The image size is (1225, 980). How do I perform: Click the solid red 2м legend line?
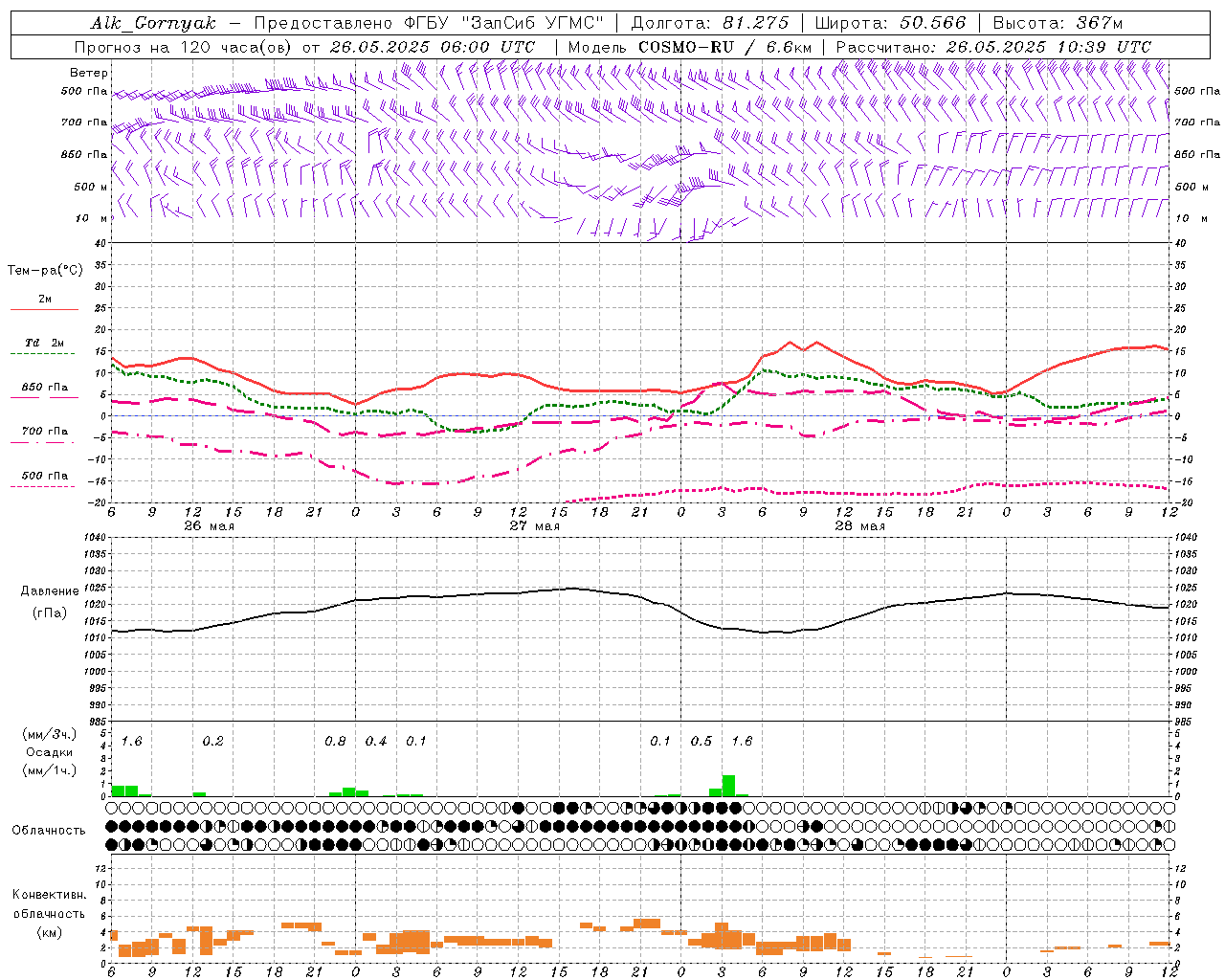point(45,309)
